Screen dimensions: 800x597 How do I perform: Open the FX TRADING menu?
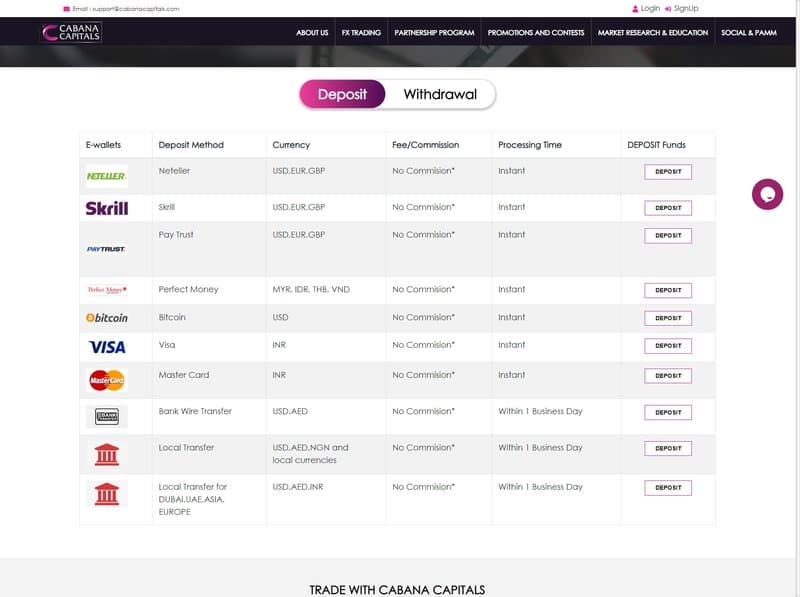pos(361,33)
